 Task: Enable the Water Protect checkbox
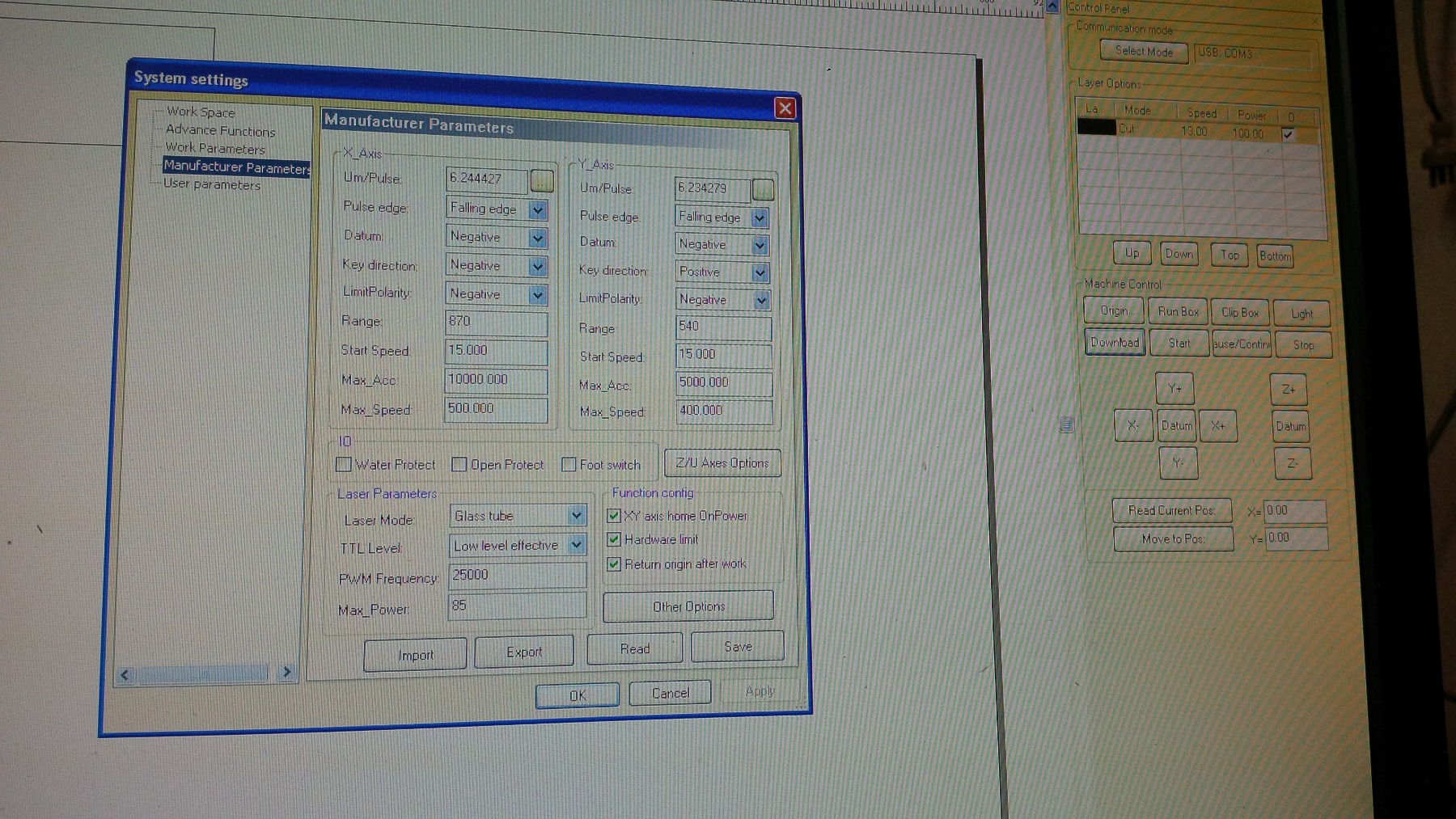344,464
